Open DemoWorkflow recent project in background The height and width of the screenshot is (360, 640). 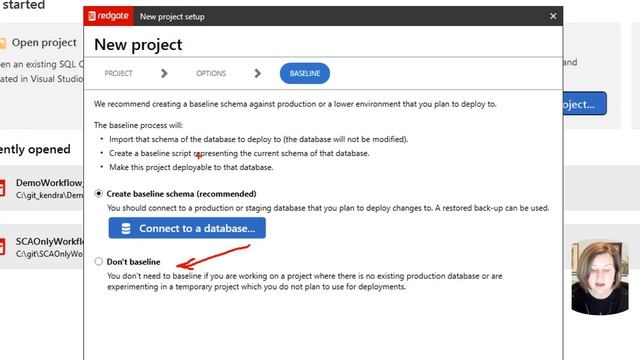42,189
